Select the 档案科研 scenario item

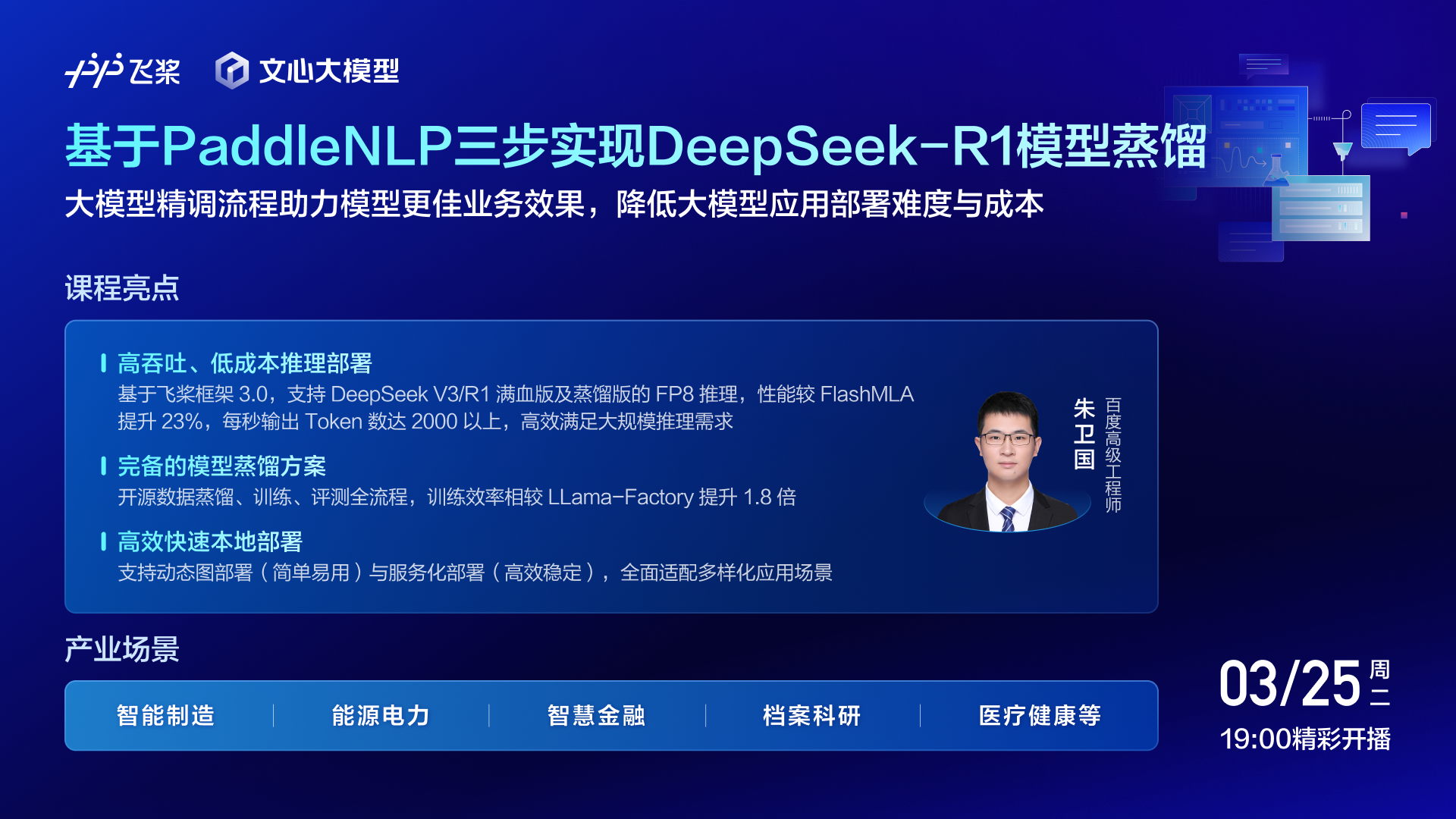point(811,715)
